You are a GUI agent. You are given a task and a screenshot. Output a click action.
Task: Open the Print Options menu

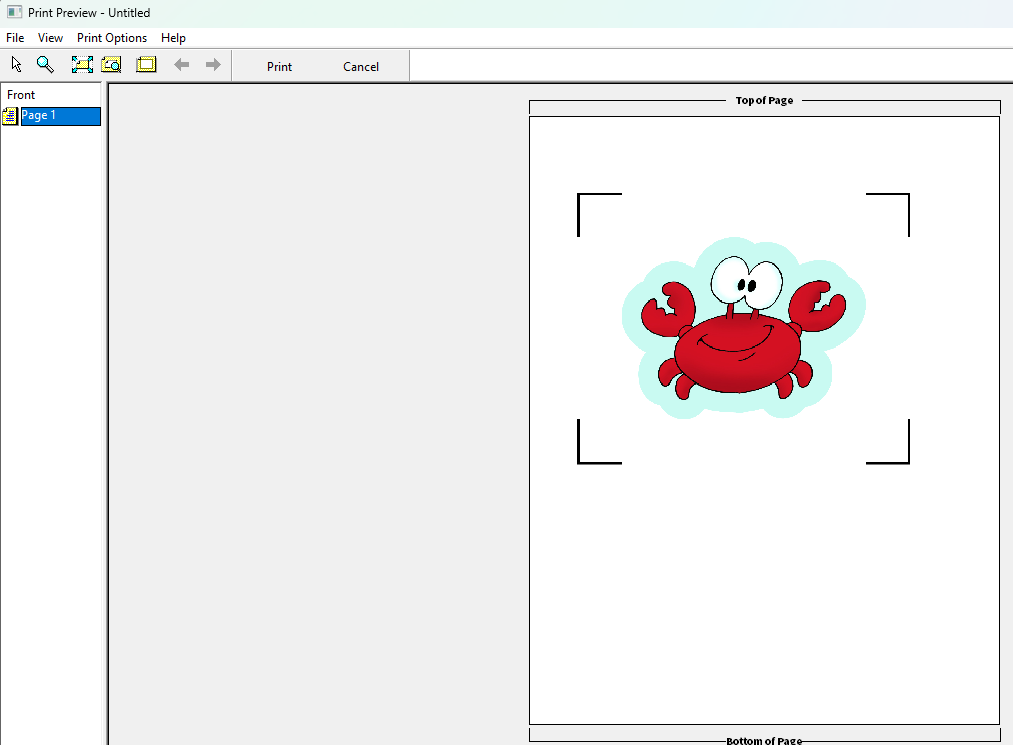click(x=112, y=38)
